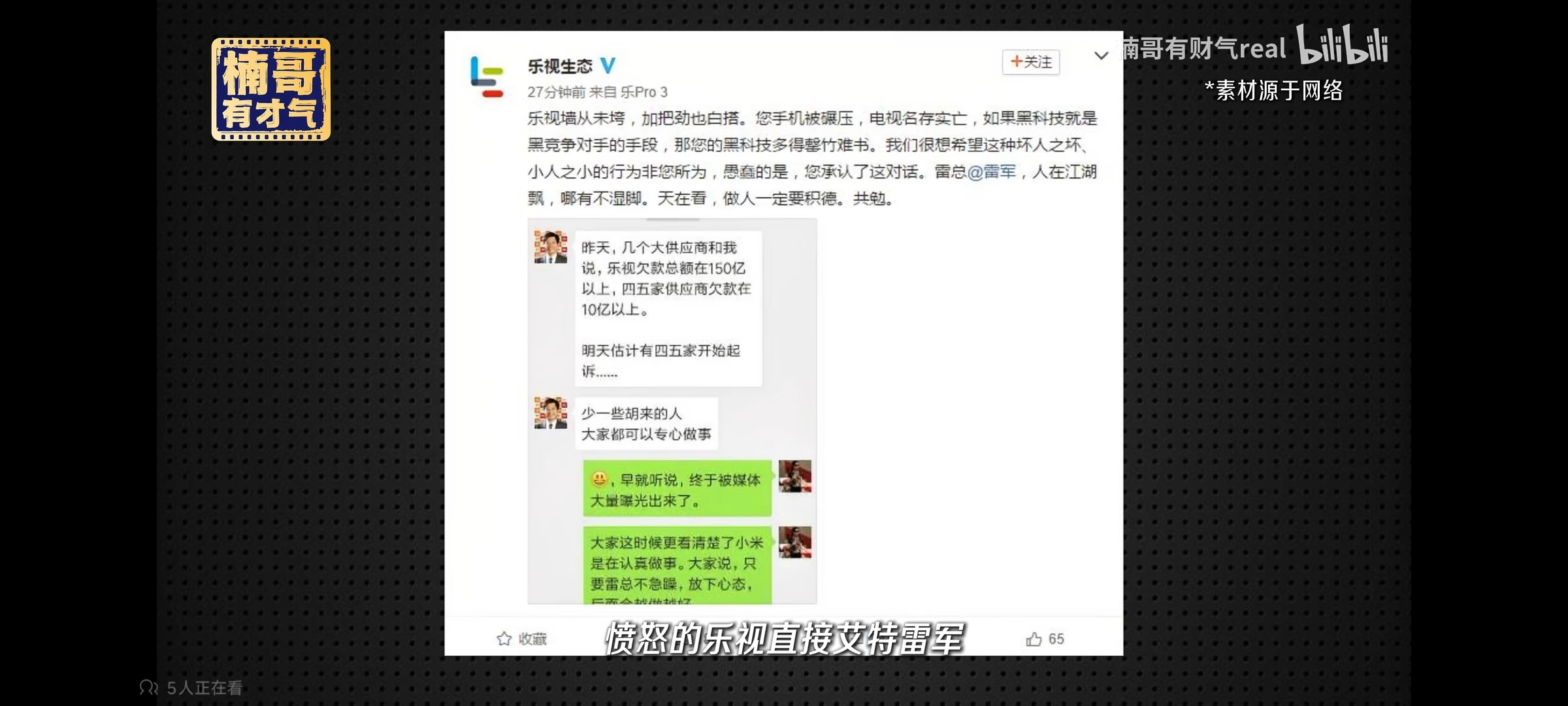The height and width of the screenshot is (706, 1568).
Task: Open the @雷军 mention link
Action: click(x=991, y=171)
